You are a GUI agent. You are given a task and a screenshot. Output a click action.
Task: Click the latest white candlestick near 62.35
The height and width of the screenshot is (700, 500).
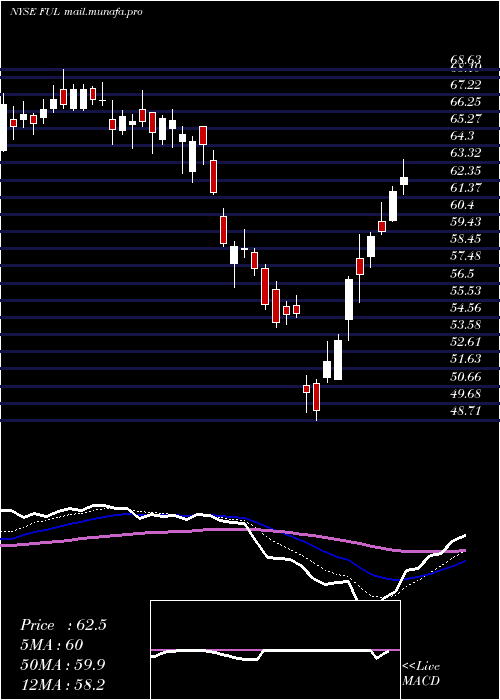pyautogui.click(x=404, y=181)
